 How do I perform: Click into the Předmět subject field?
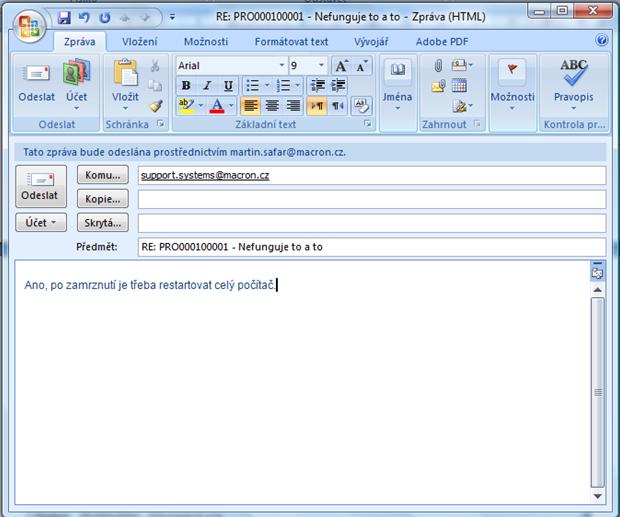(x=371, y=247)
